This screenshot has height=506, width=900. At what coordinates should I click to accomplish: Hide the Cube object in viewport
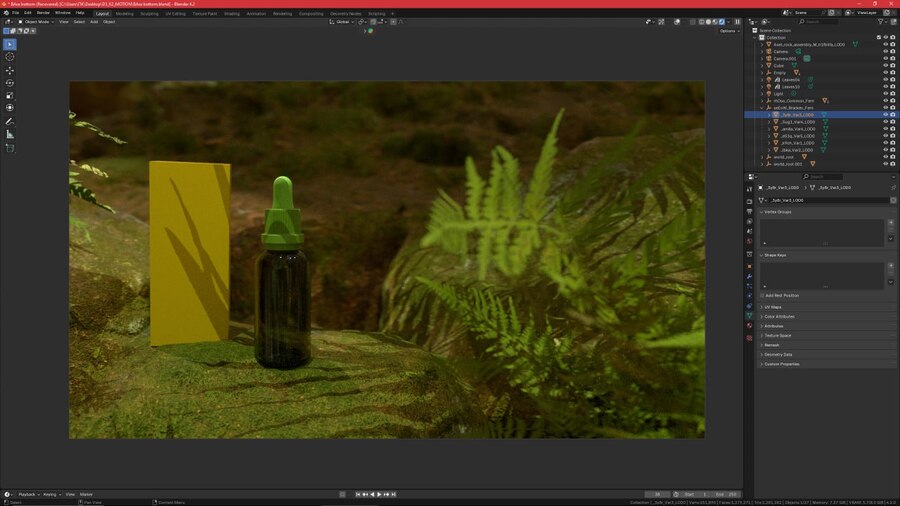point(885,65)
